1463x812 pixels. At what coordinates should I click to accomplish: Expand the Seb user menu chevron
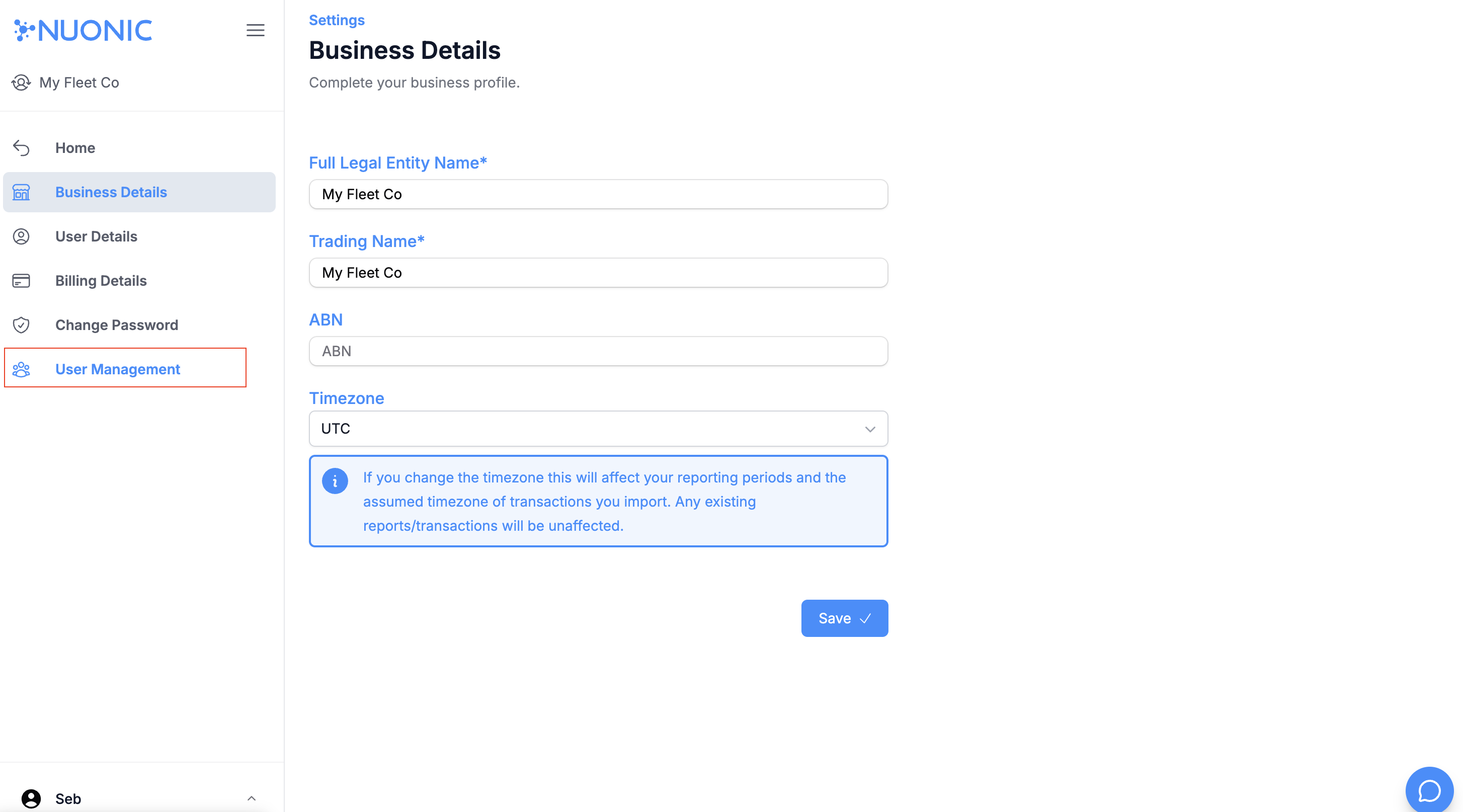252,798
